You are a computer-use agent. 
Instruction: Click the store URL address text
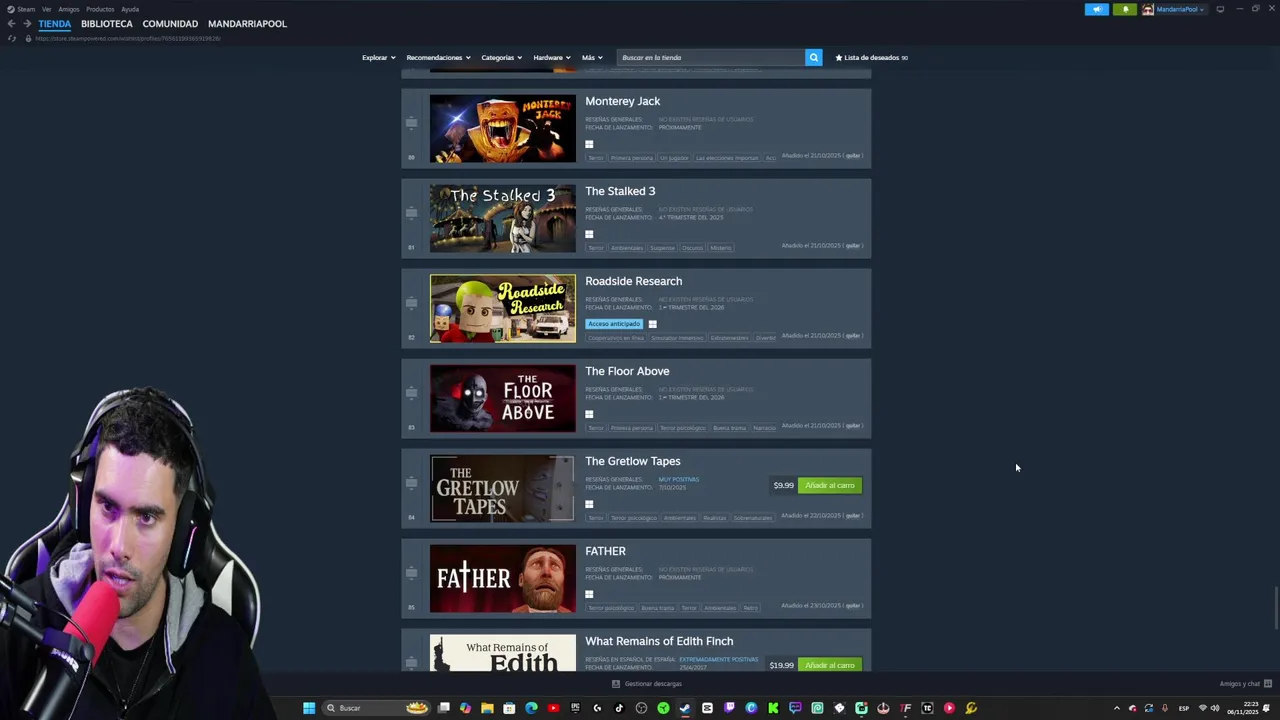128,38
